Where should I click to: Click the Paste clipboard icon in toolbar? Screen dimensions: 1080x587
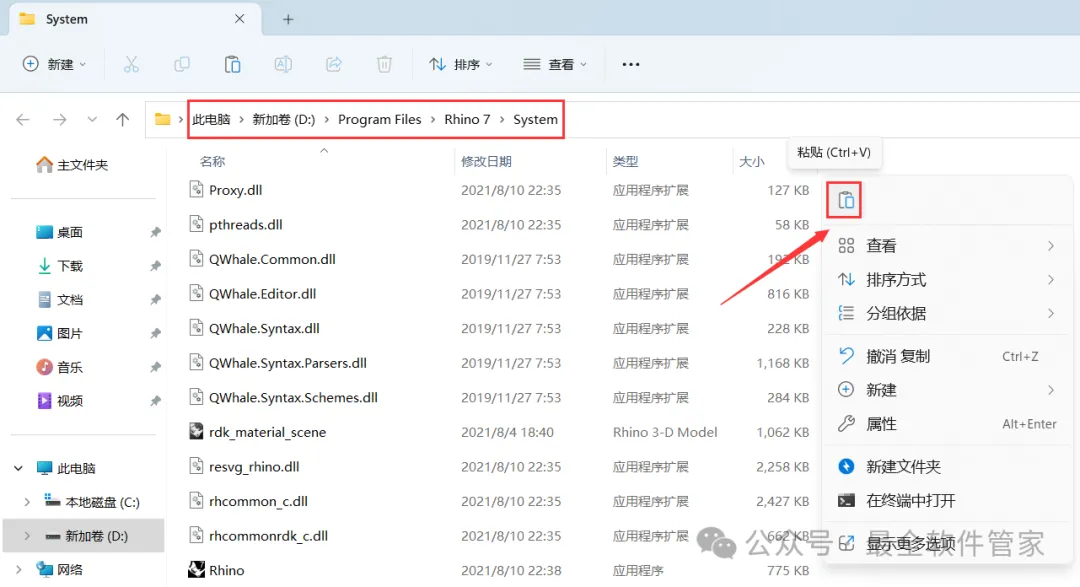click(x=232, y=64)
